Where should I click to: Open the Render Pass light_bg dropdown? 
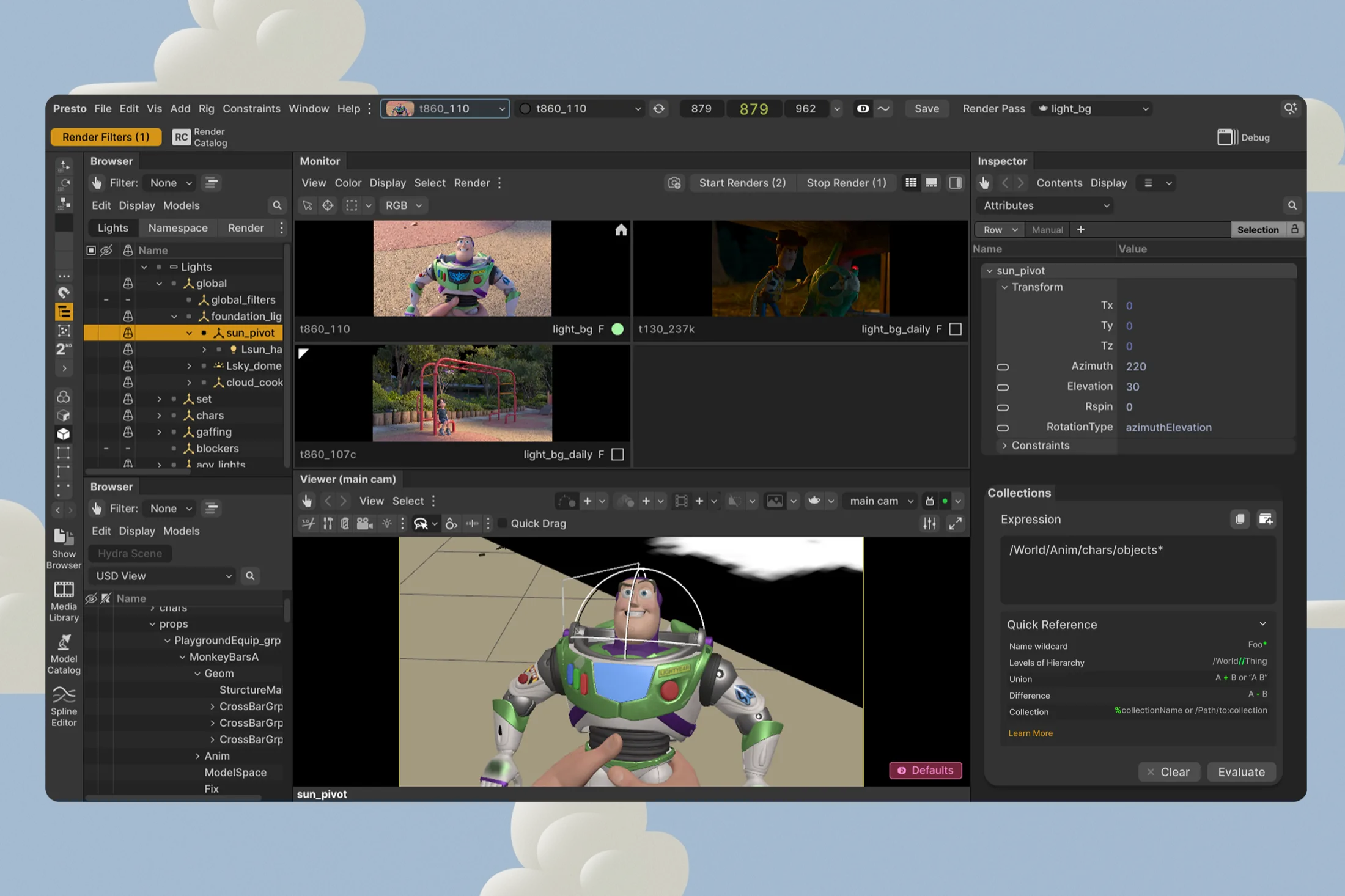click(1093, 109)
